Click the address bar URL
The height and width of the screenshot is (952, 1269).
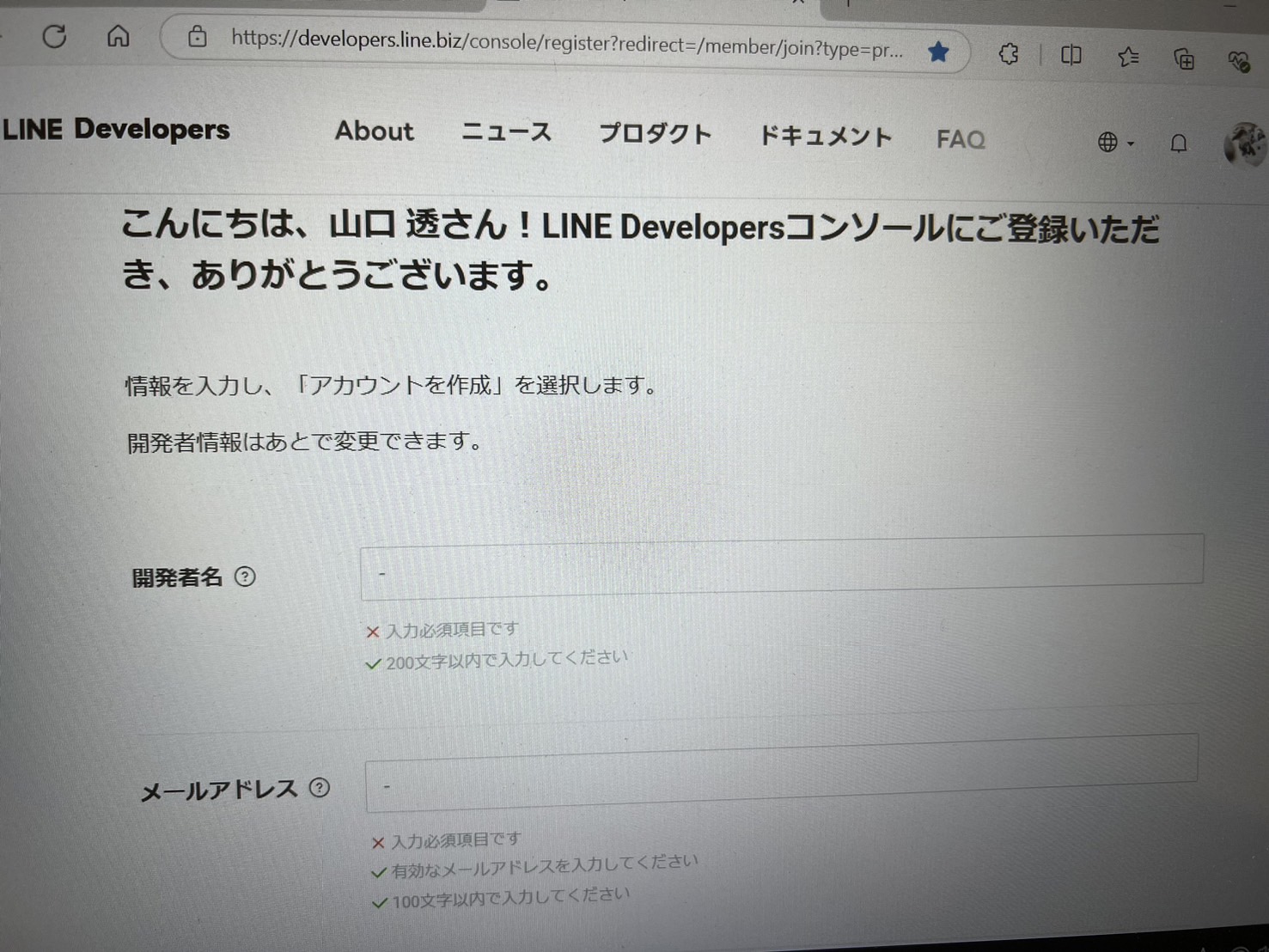tap(567, 43)
